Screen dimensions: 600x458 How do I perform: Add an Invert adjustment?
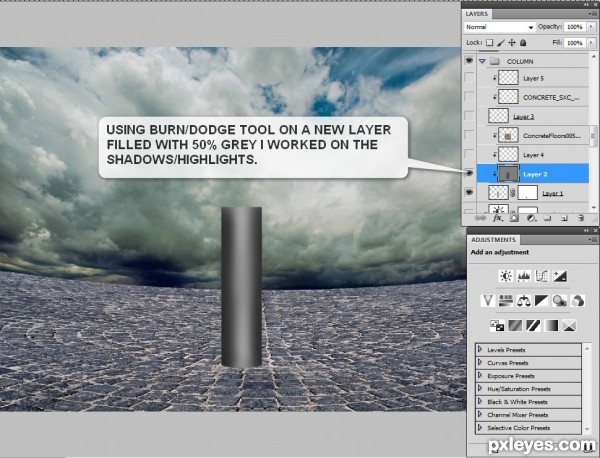(x=497, y=326)
